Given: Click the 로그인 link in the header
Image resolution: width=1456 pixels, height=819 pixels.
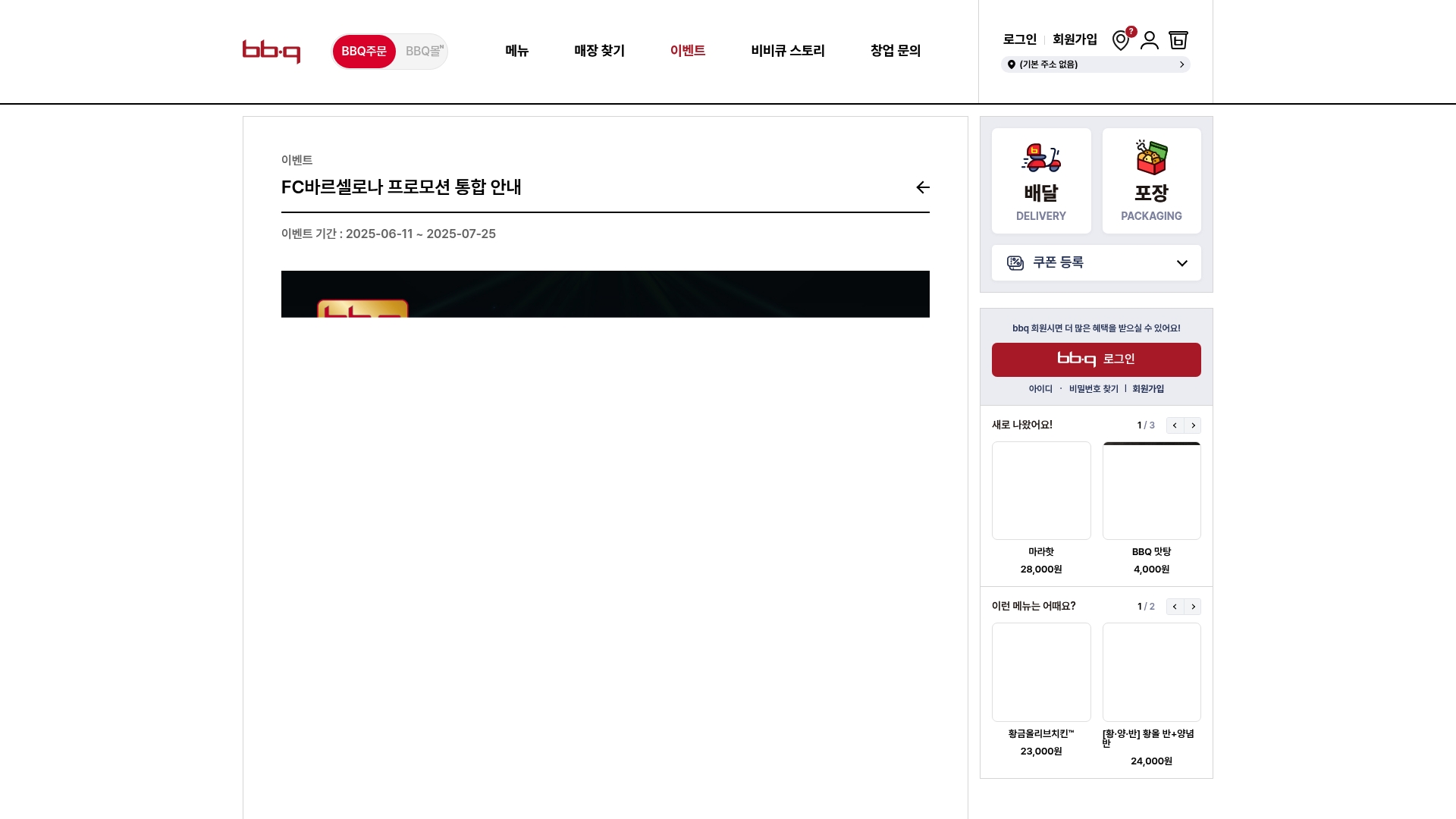Looking at the screenshot, I should coord(1020,39).
